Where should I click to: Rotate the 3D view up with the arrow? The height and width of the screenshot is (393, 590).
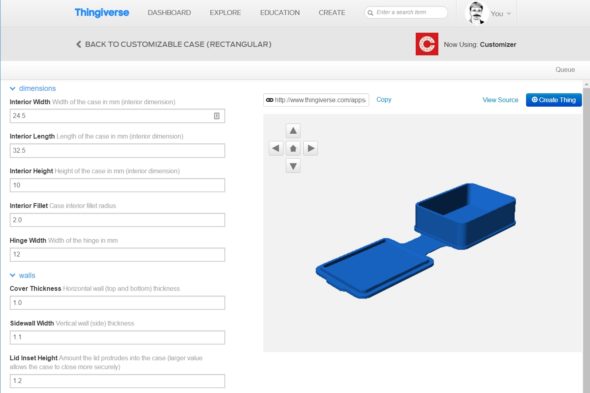pyautogui.click(x=293, y=131)
